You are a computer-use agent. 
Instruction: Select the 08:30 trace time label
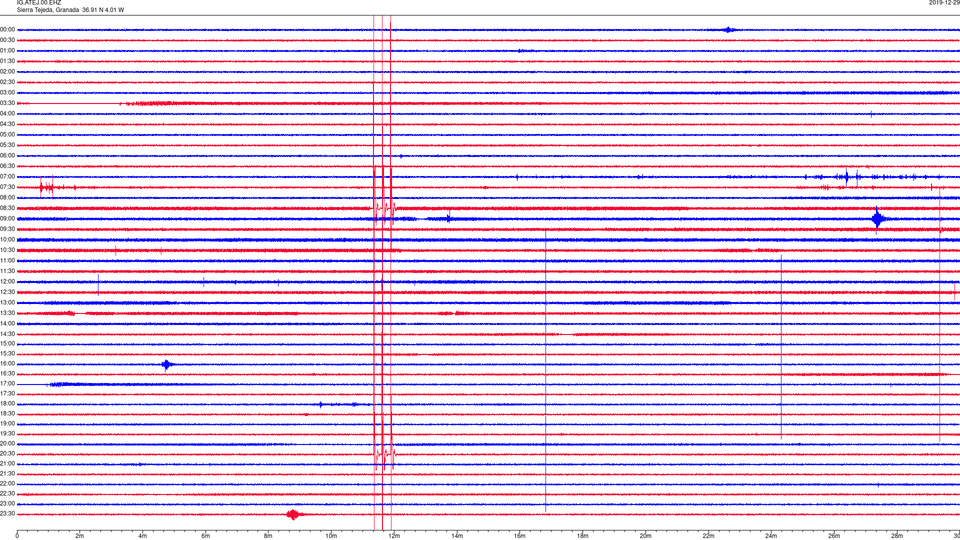[7, 208]
